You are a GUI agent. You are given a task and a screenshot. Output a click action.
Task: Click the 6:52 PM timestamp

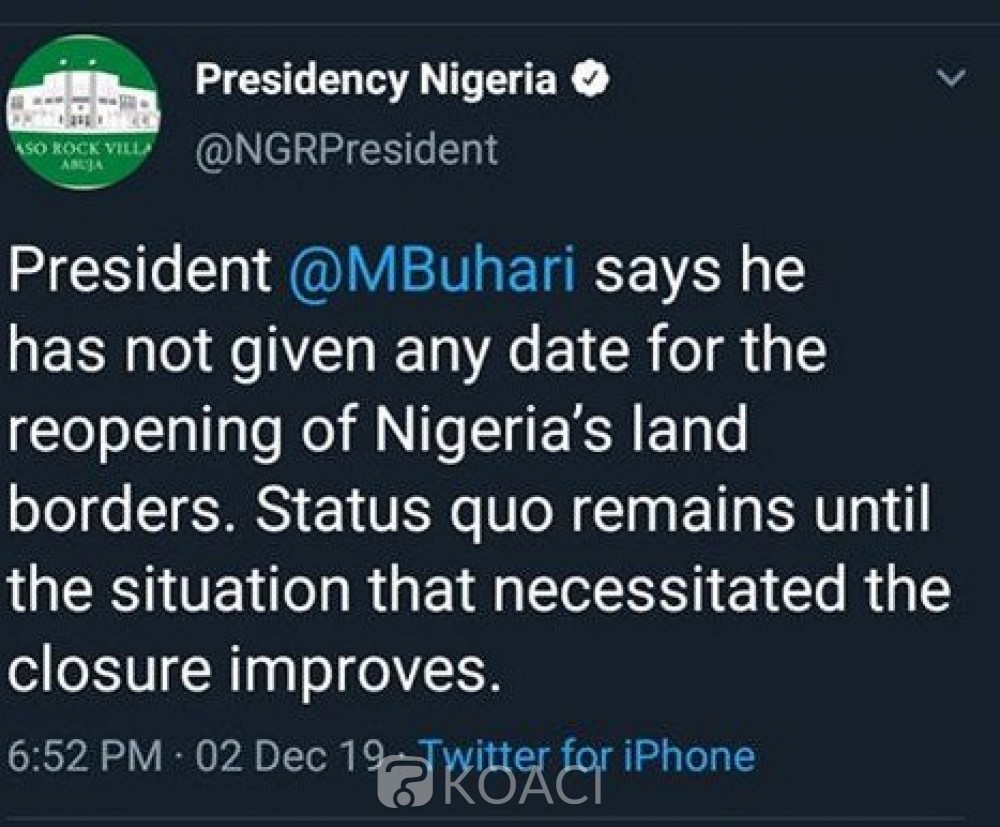click(x=83, y=756)
